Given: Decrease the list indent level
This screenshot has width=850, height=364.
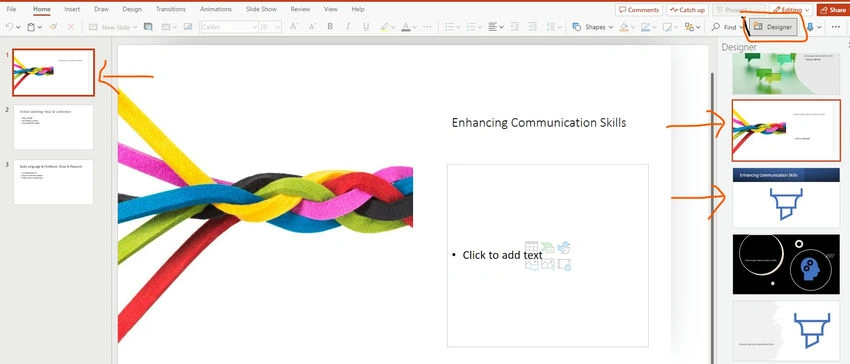Looking at the screenshot, I should click(x=514, y=27).
